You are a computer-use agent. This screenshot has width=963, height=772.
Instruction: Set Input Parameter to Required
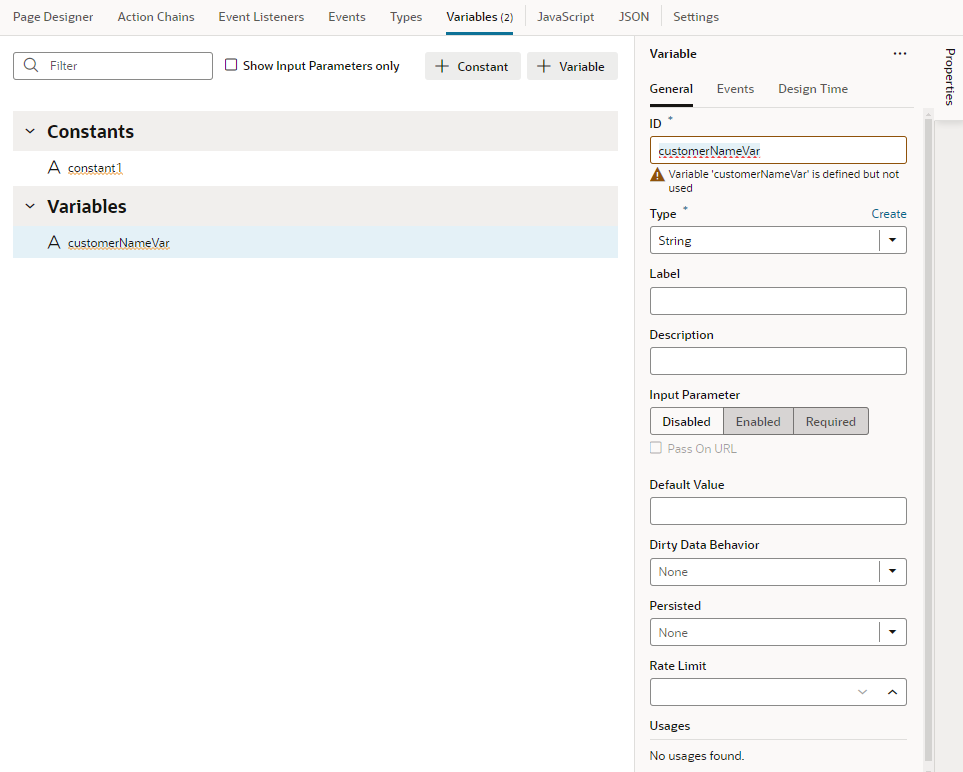click(830, 421)
